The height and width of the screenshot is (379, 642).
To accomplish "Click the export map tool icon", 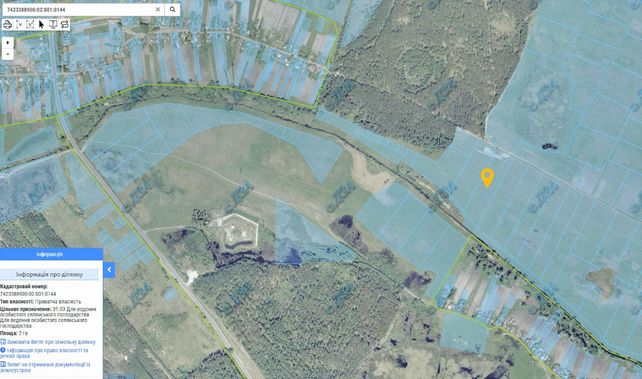I will [x=53, y=25].
